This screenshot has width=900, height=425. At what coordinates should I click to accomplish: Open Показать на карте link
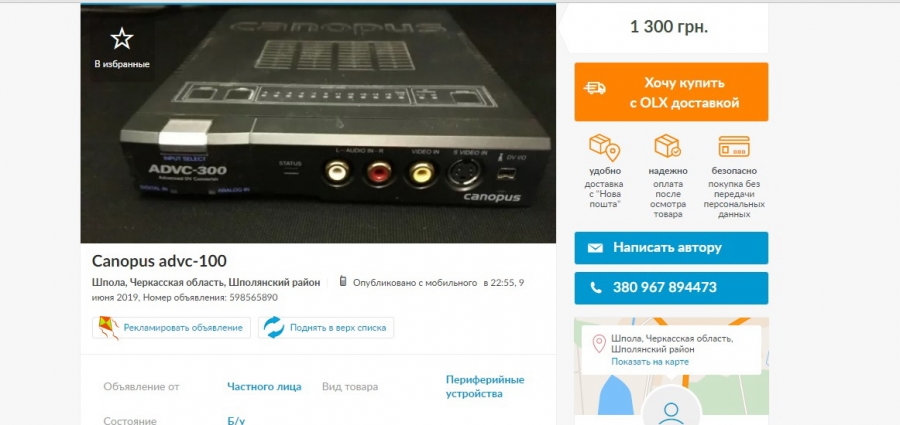click(650, 362)
